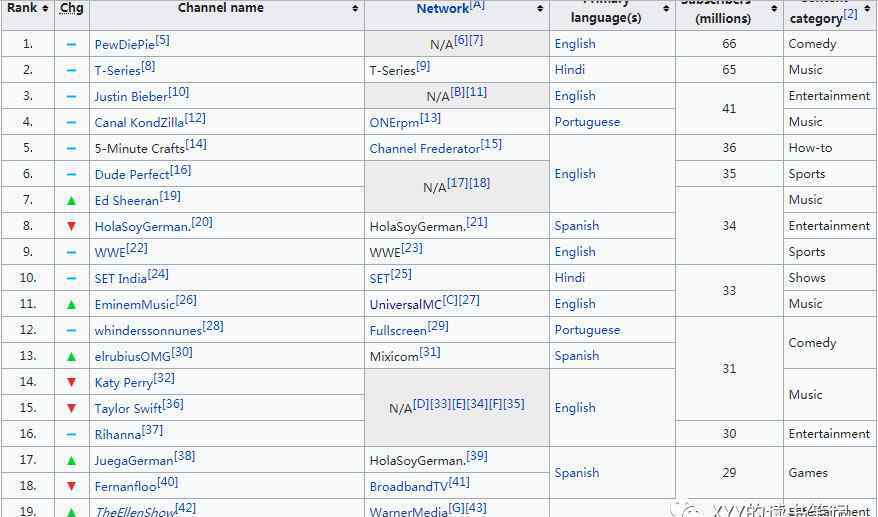Open the Channel Frederator network link
Viewport: 878px width, 517px height.
tap(424, 148)
